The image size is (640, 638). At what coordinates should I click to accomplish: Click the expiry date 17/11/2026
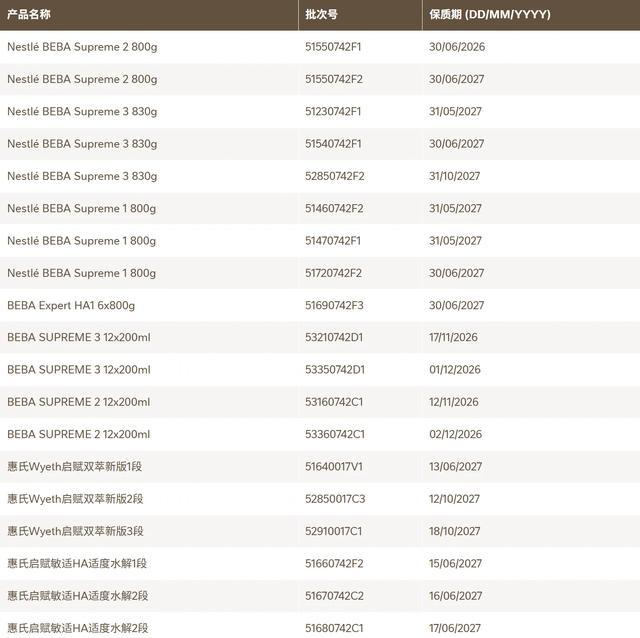pyautogui.click(x=453, y=337)
